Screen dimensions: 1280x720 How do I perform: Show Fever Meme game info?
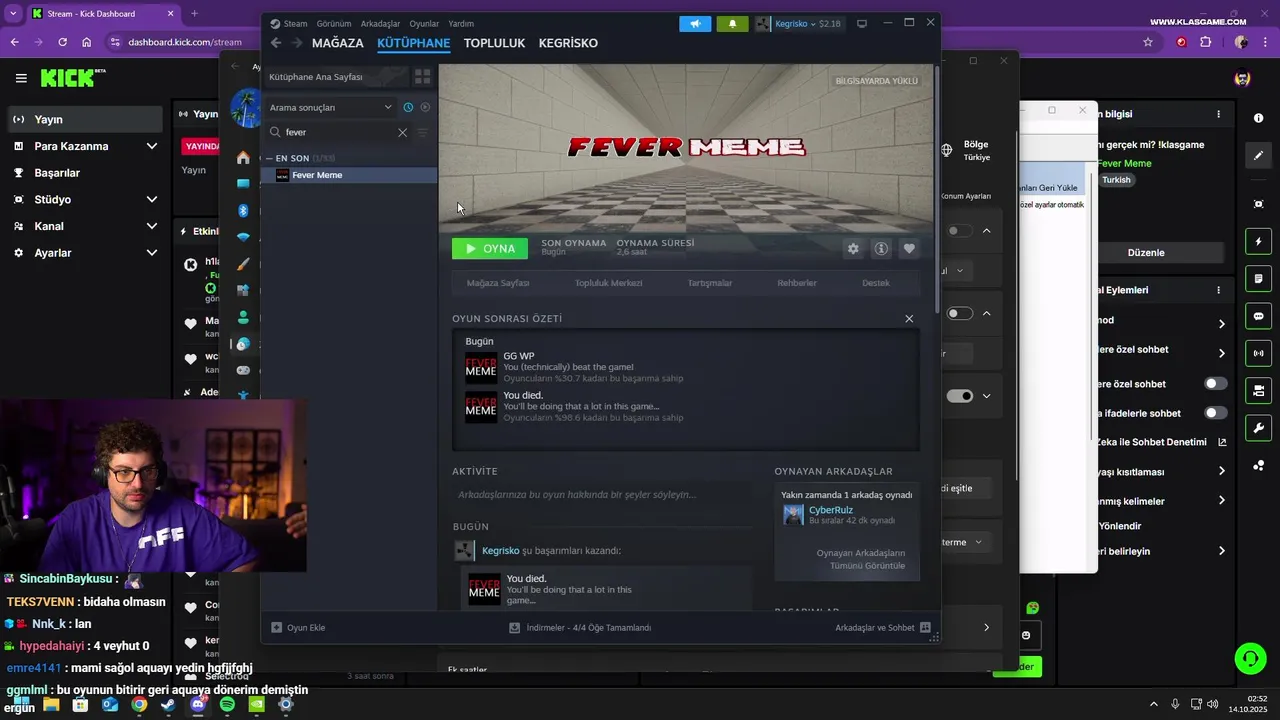click(x=881, y=249)
